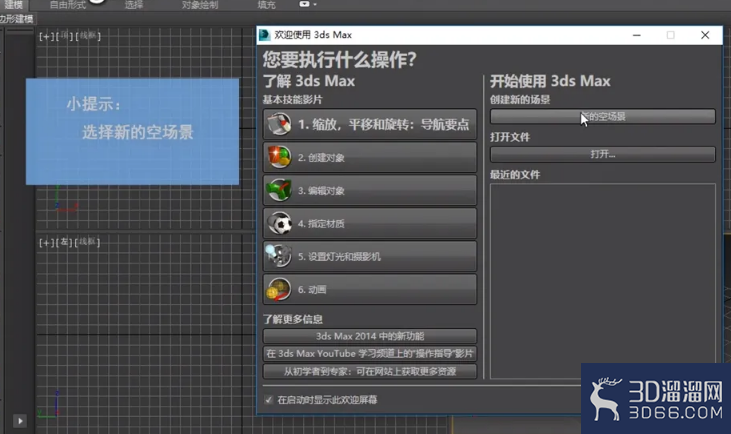Screen dimensions: 731x434
Task: Click the [线框] shading label in 左 viewport
Action: 88,242
